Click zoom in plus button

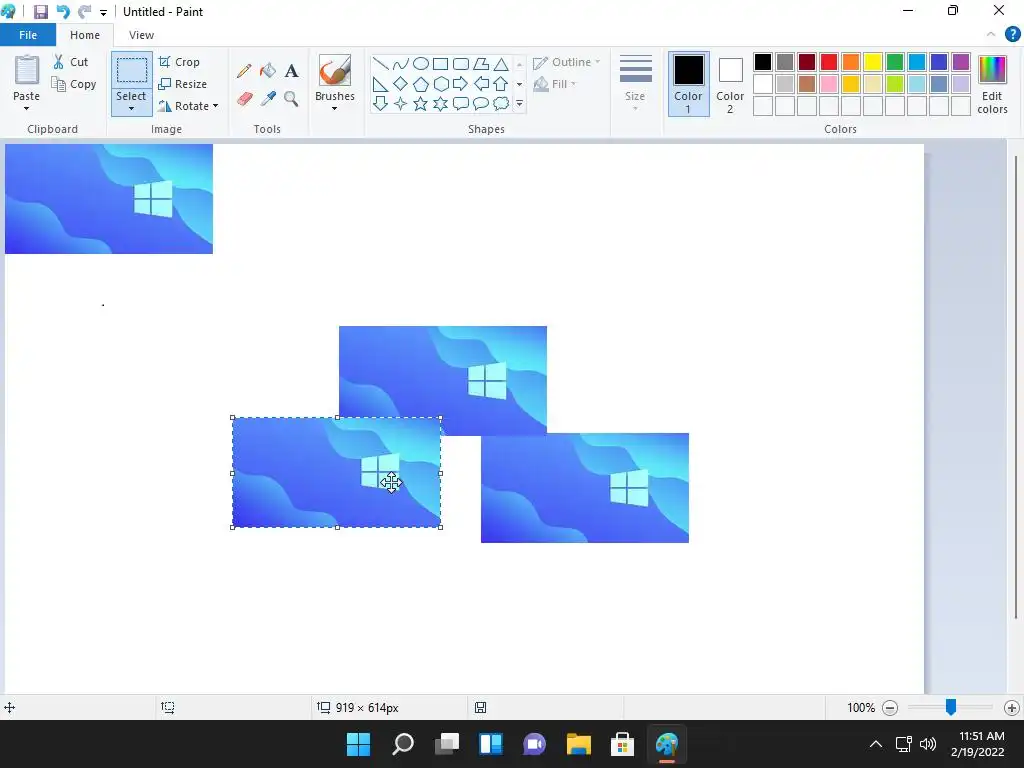tap(1012, 707)
